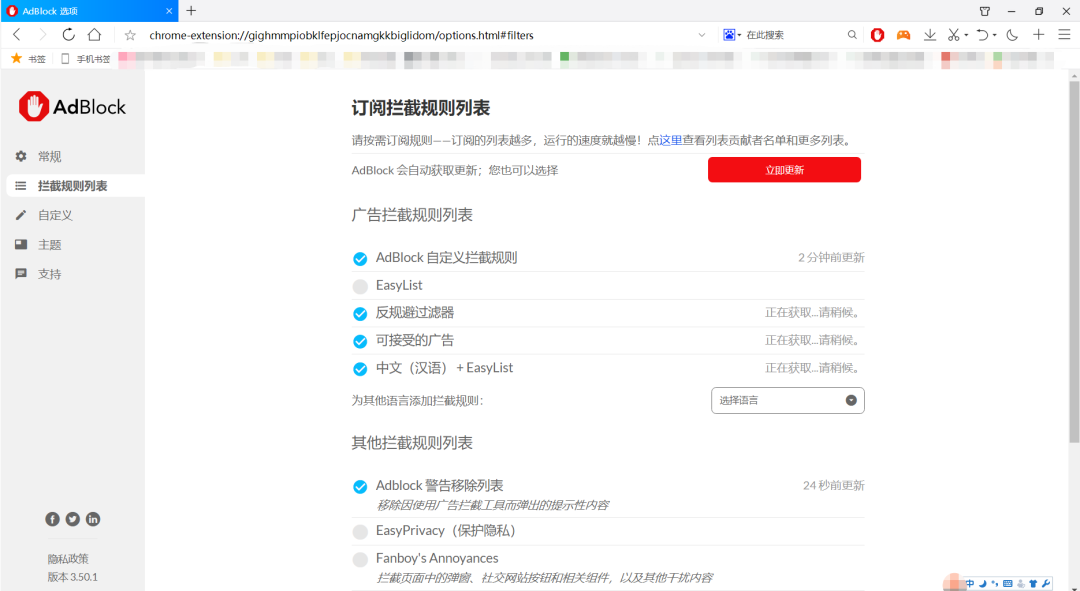Open the browser hamburger main menu
1080x591 pixels.
[x=1064, y=34]
